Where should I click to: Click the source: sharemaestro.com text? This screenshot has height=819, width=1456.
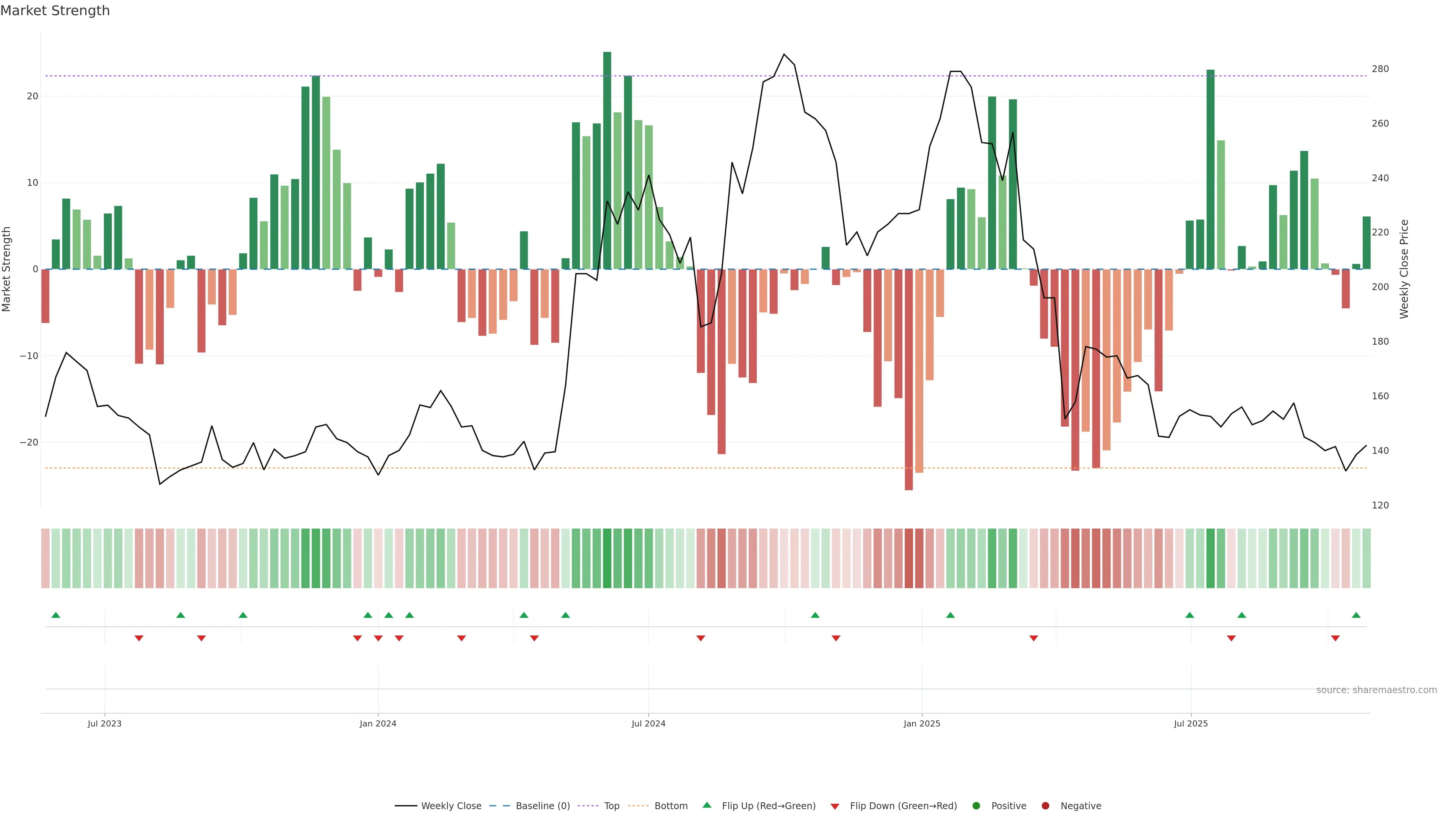pos(1376,690)
